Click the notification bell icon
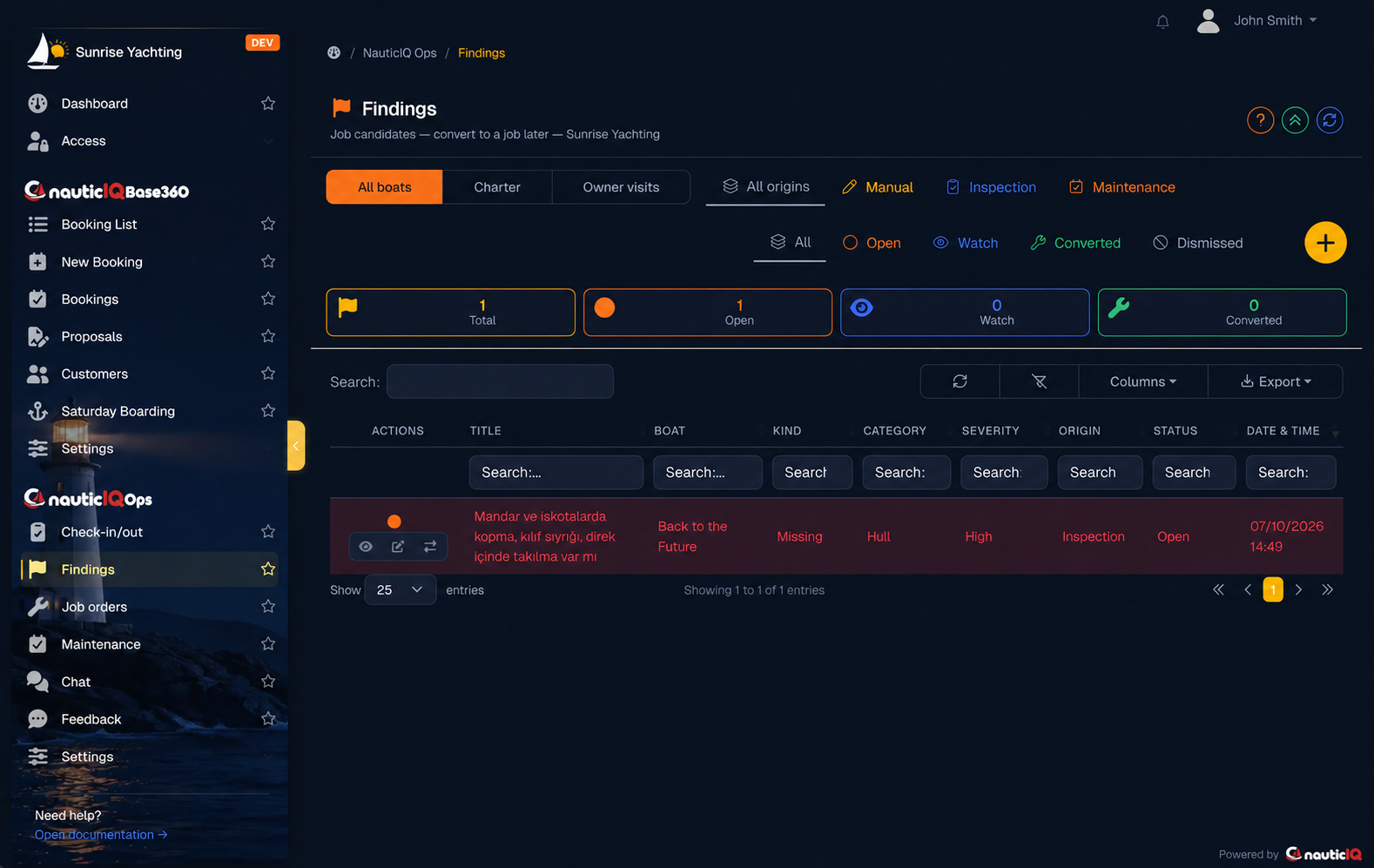This screenshot has width=1374, height=868. click(1162, 22)
